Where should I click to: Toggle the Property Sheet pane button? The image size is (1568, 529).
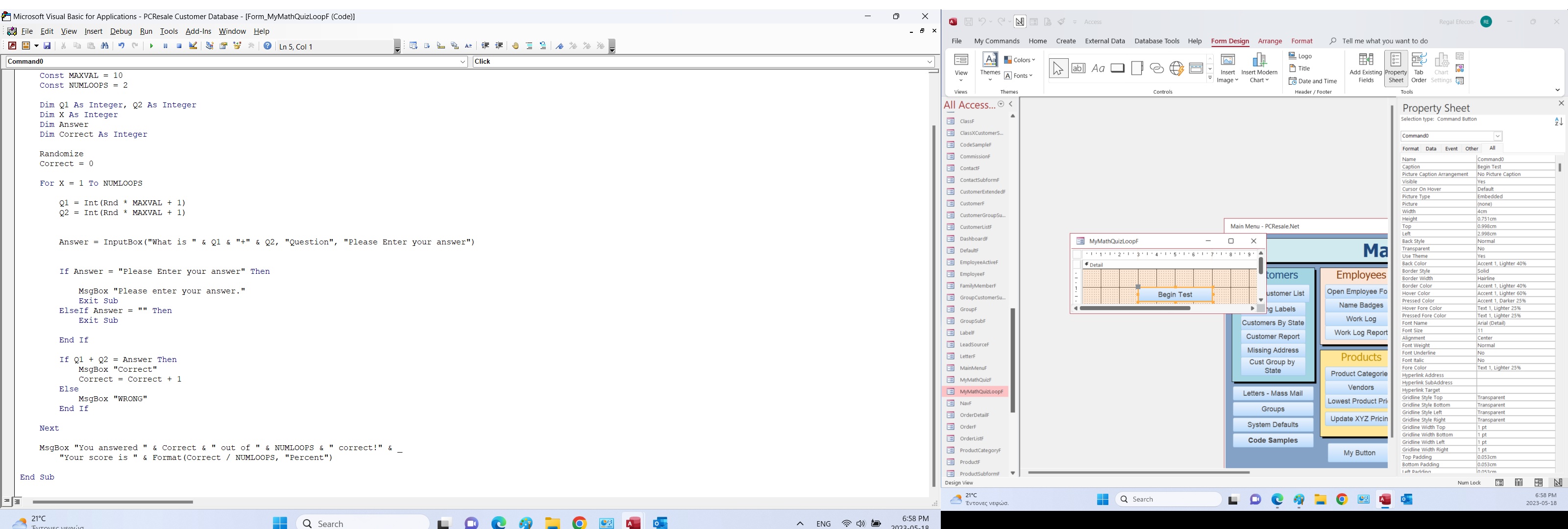pyautogui.click(x=1396, y=68)
